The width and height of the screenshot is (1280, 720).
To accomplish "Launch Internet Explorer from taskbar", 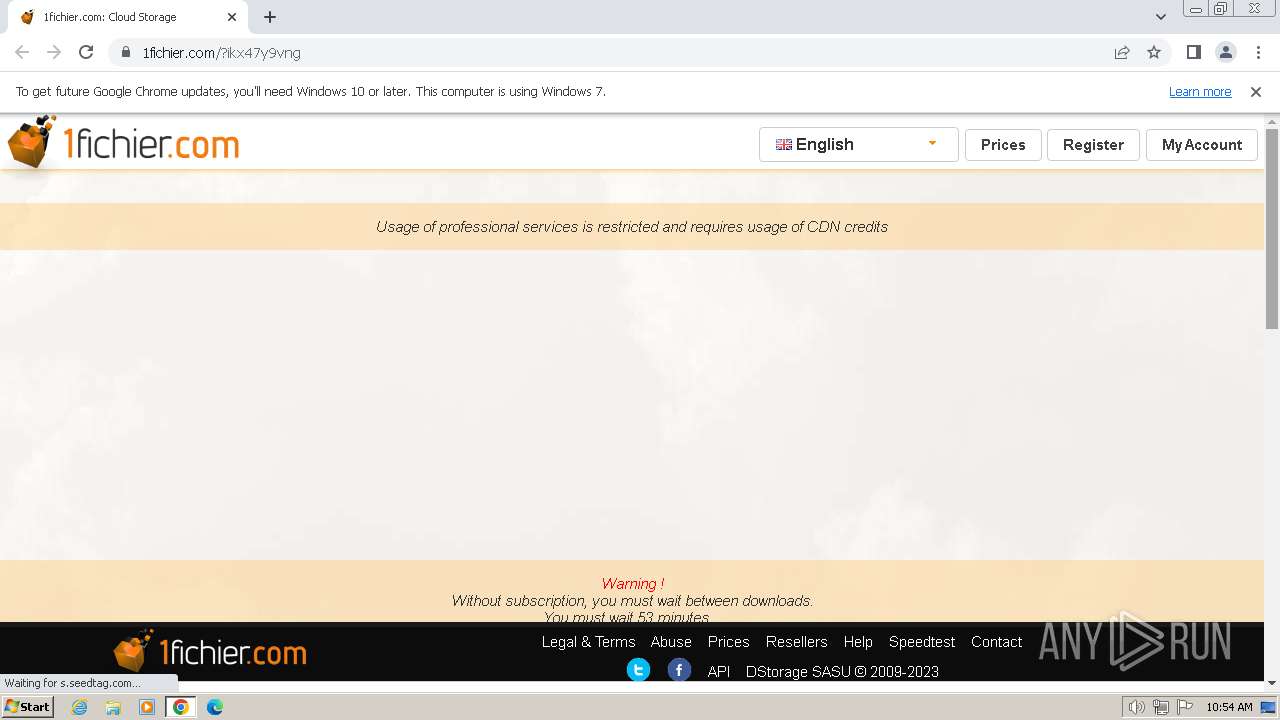I will pyautogui.click(x=80, y=707).
